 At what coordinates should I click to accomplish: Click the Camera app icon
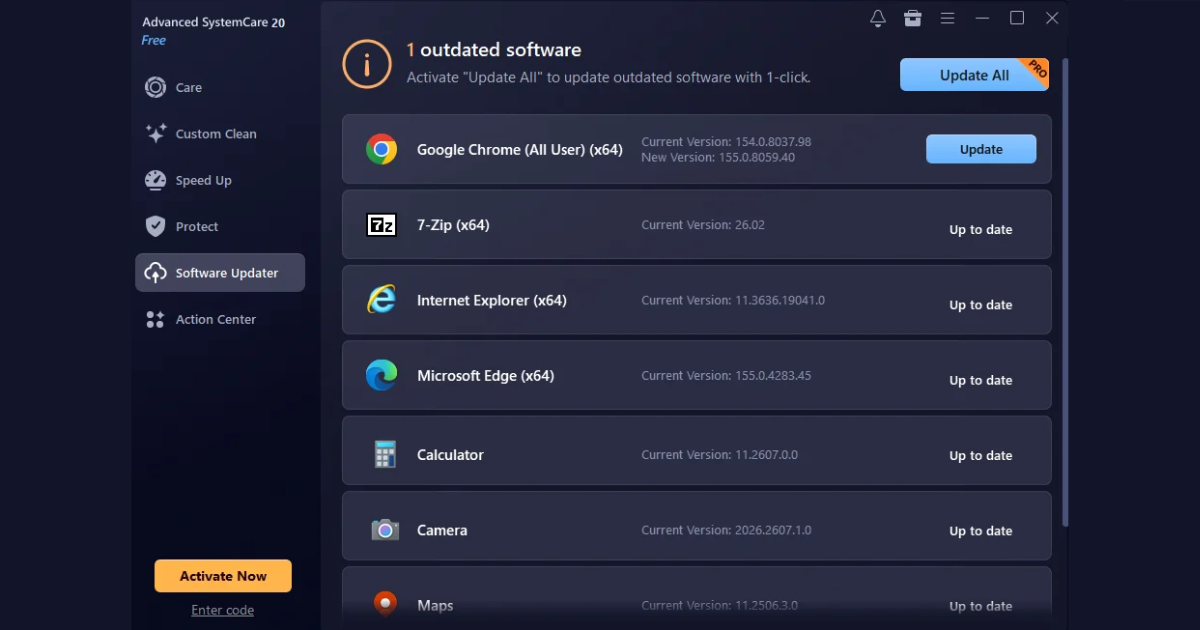385,530
